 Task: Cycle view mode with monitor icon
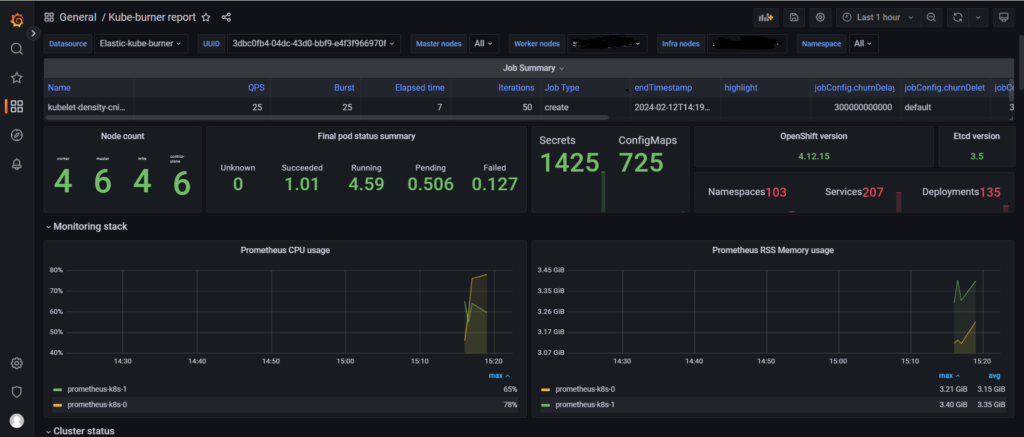point(1003,18)
